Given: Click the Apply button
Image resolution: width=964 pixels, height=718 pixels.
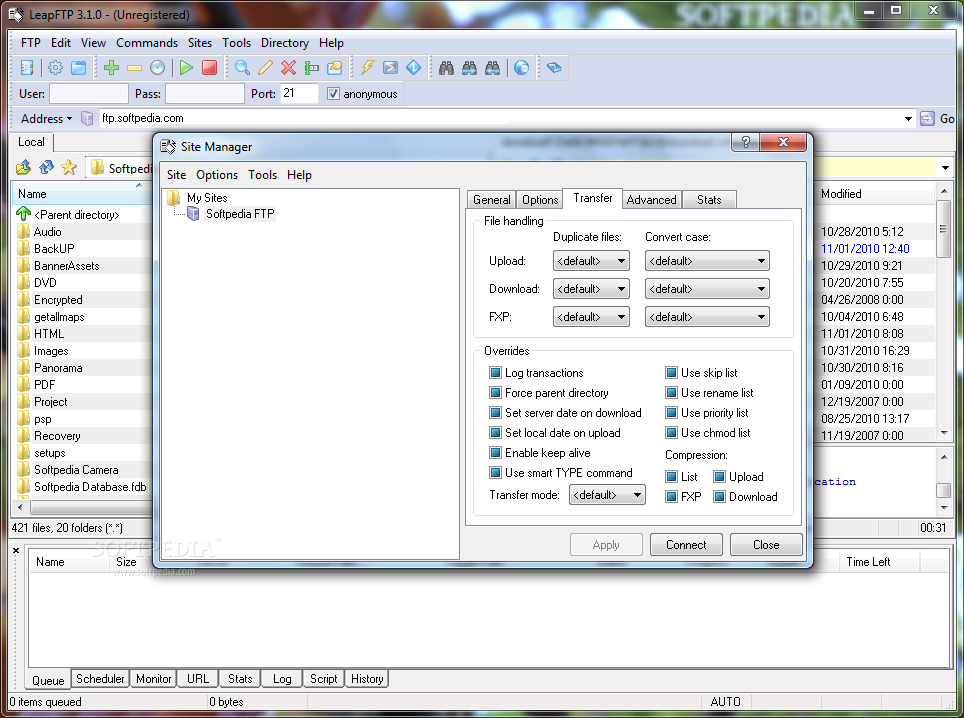Looking at the screenshot, I should (606, 545).
